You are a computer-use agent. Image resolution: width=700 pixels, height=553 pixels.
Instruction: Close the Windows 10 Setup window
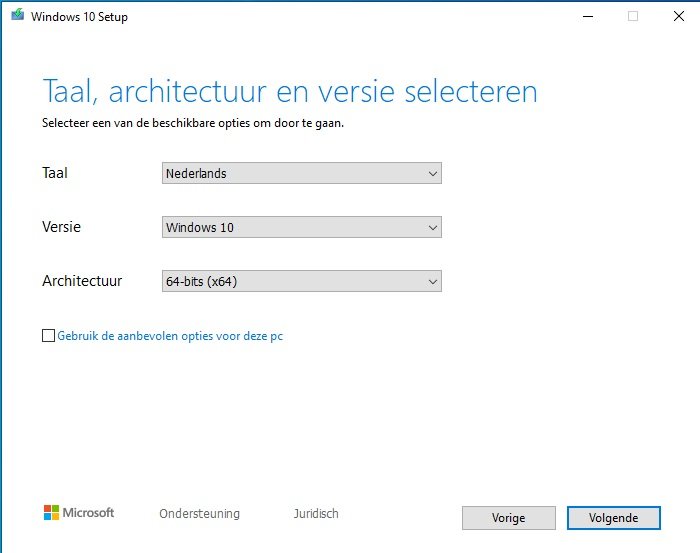point(679,17)
